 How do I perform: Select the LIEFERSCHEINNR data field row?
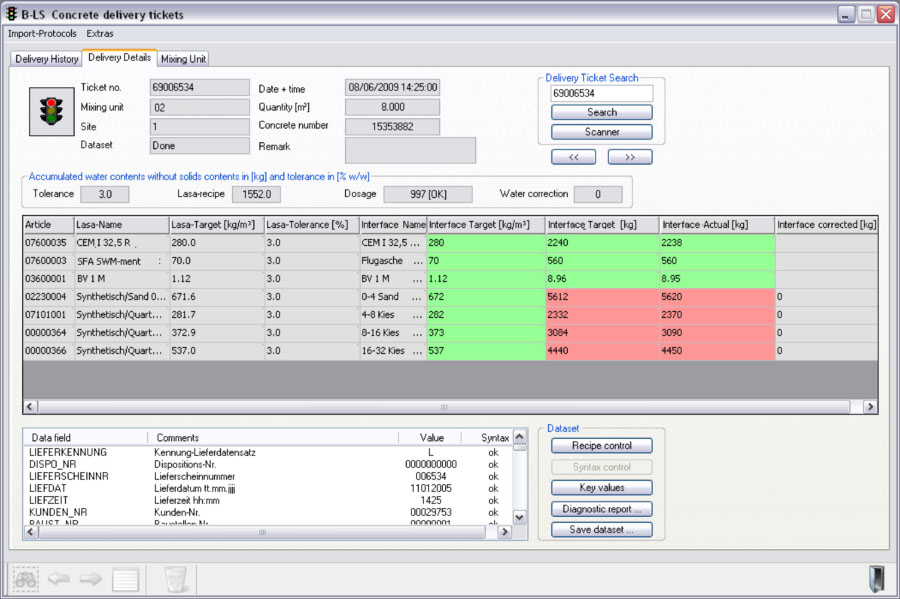(267, 477)
